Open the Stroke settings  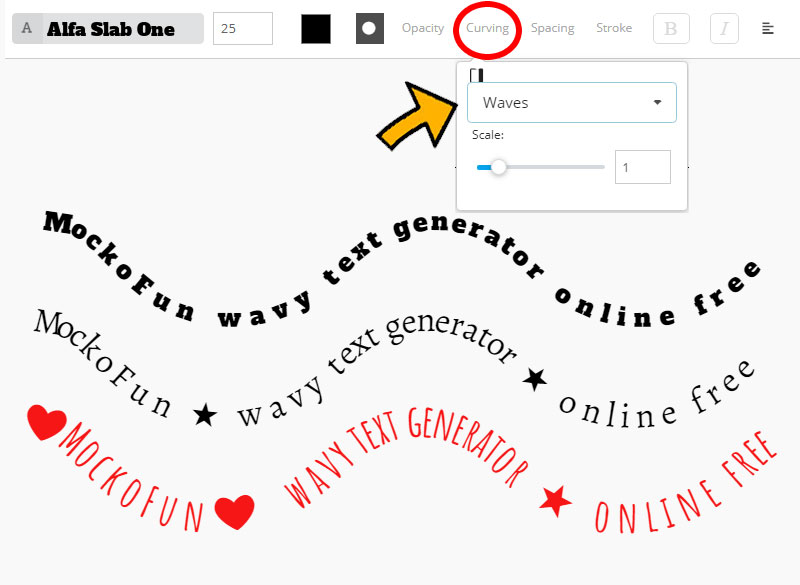coord(614,28)
